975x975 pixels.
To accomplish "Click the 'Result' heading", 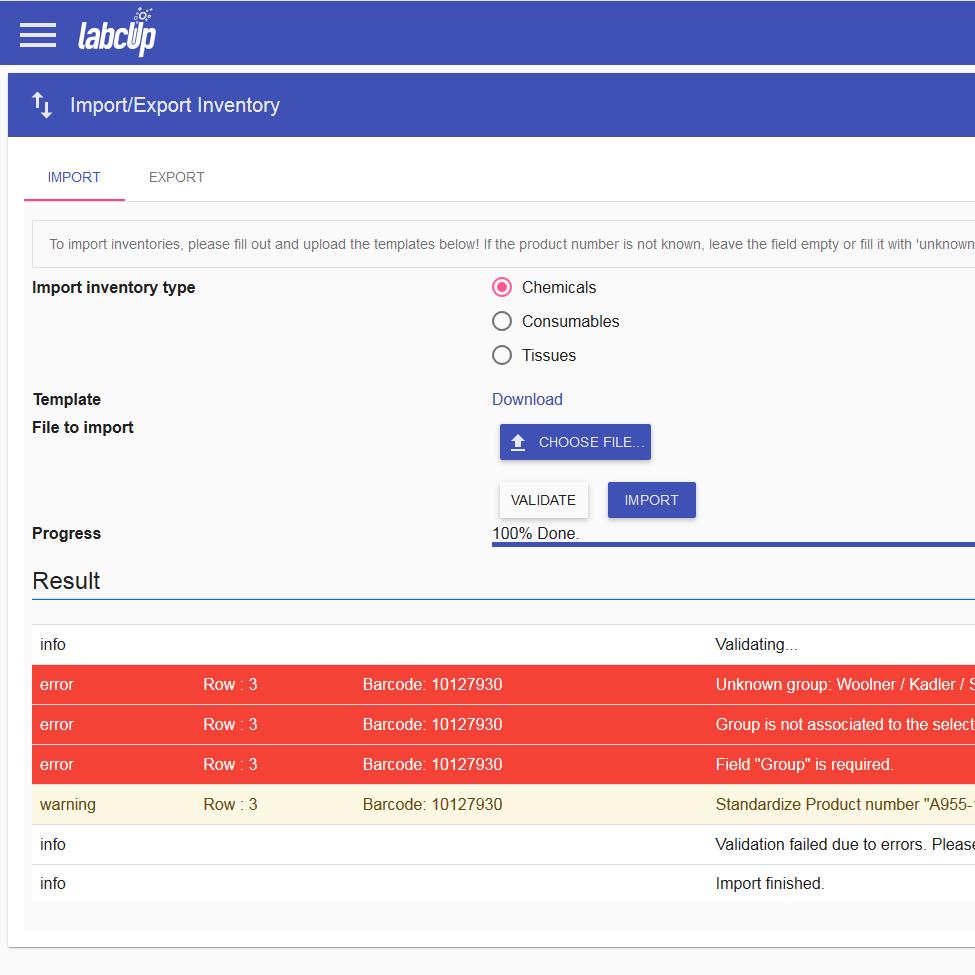I will [66, 581].
